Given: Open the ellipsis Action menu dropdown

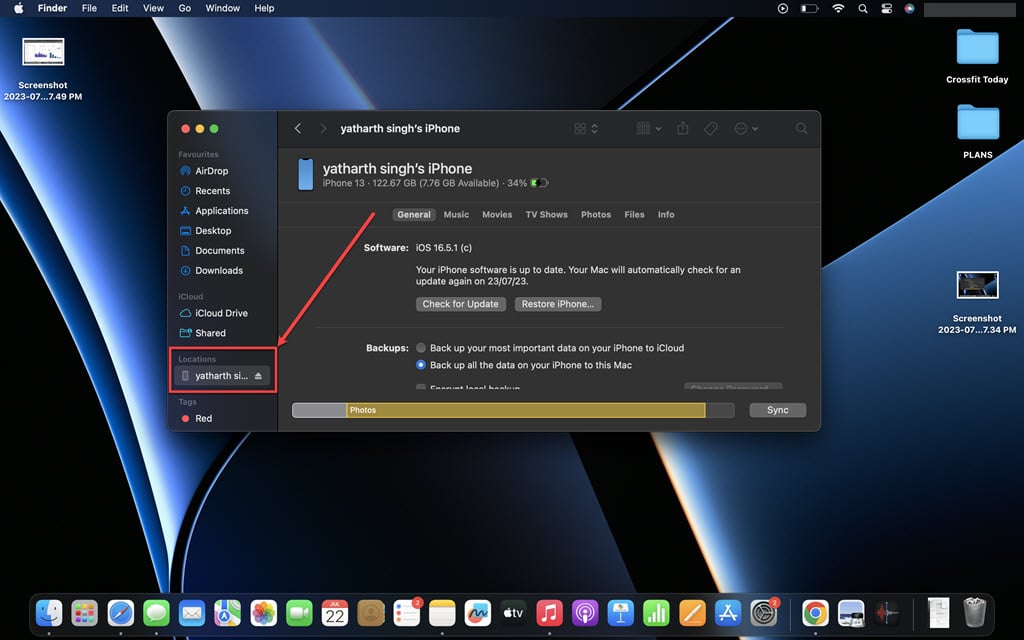Looking at the screenshot, I should tap(746, 129).
